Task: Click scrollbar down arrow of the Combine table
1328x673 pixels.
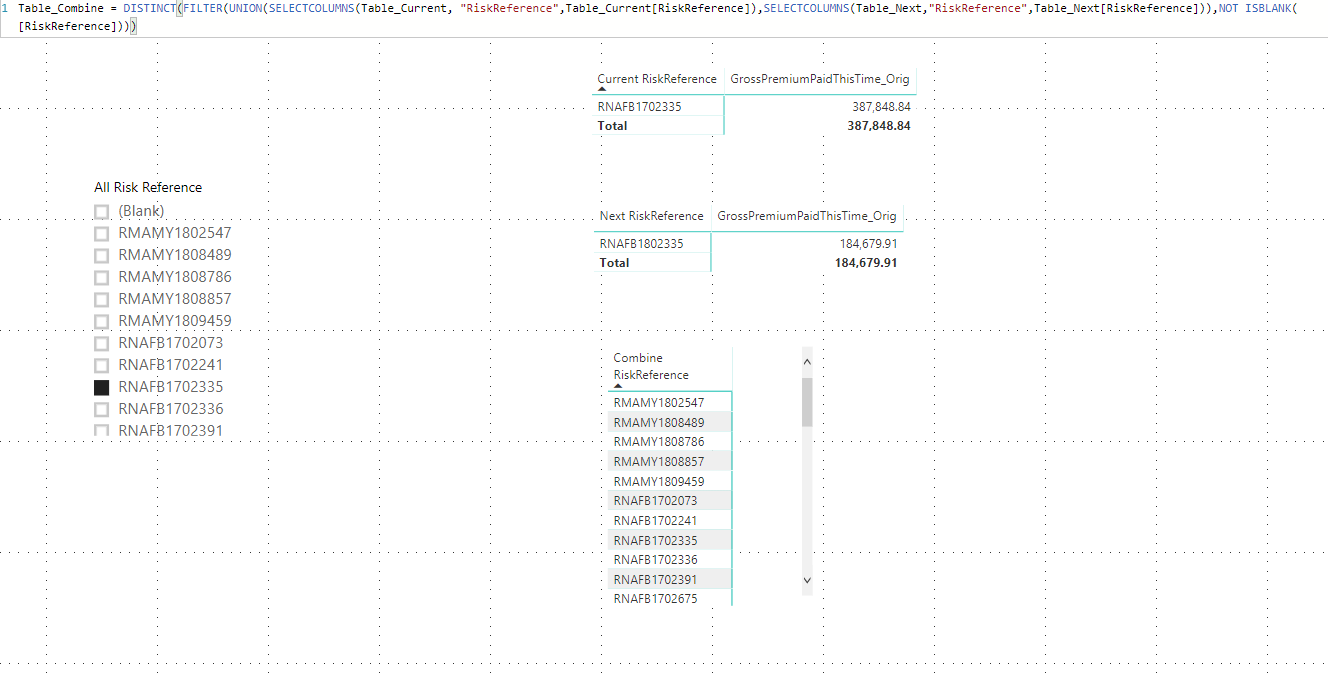Action: click(807, 580)
